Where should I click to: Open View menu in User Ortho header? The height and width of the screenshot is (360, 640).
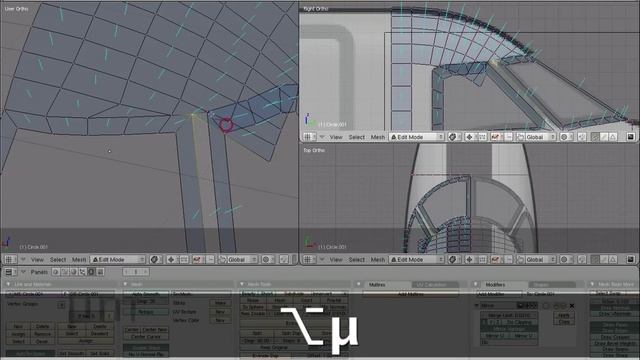[x=37, y=260]
